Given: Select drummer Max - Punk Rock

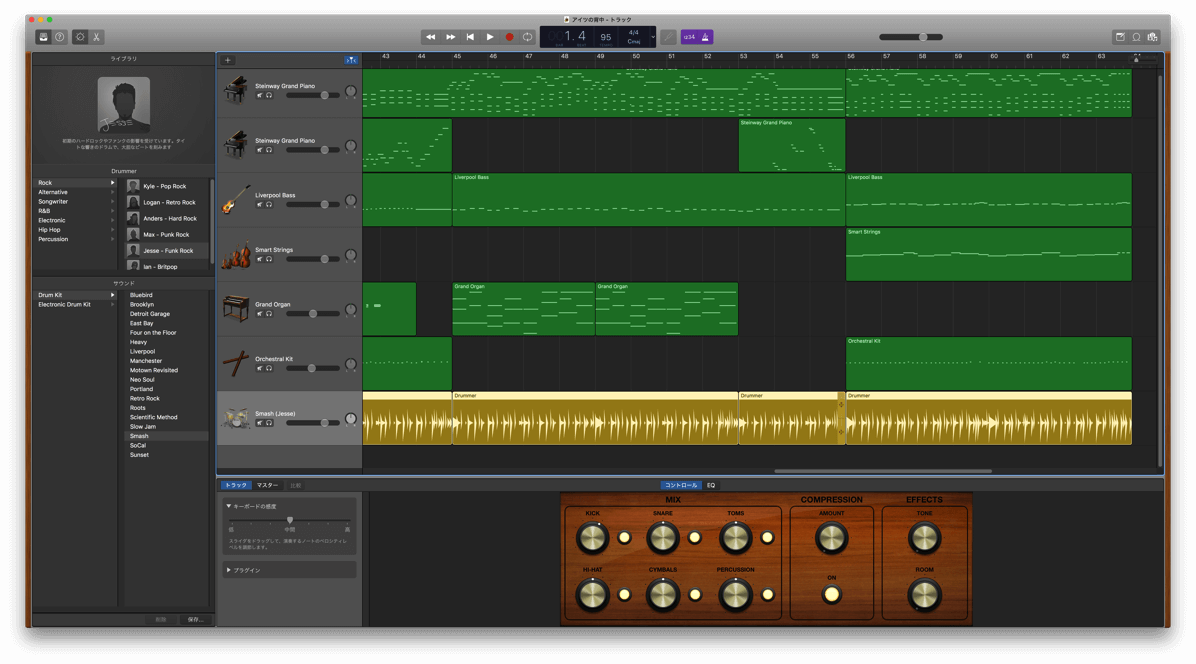Looking at the screenshot, I should [x=166, y=234].
